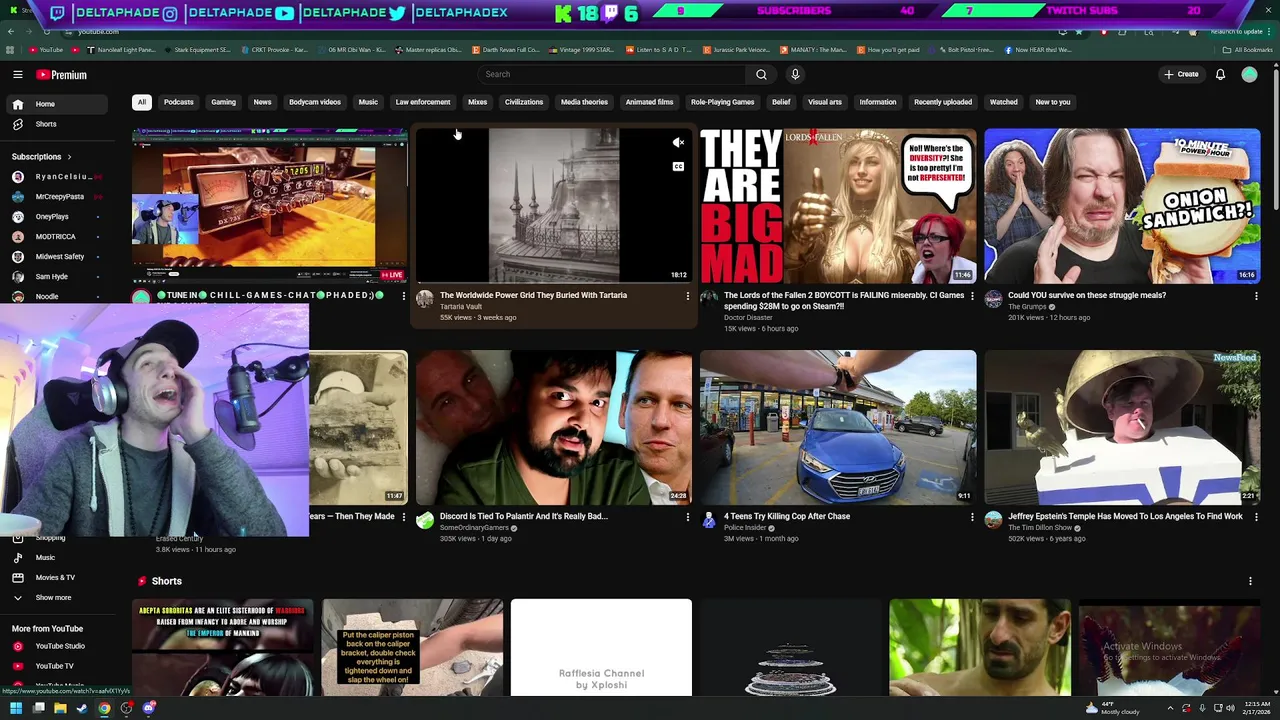Screen dimensions: 1280x720
Task: Open the caliper piston Shorts thumbnail
Action: click(412, 647)
